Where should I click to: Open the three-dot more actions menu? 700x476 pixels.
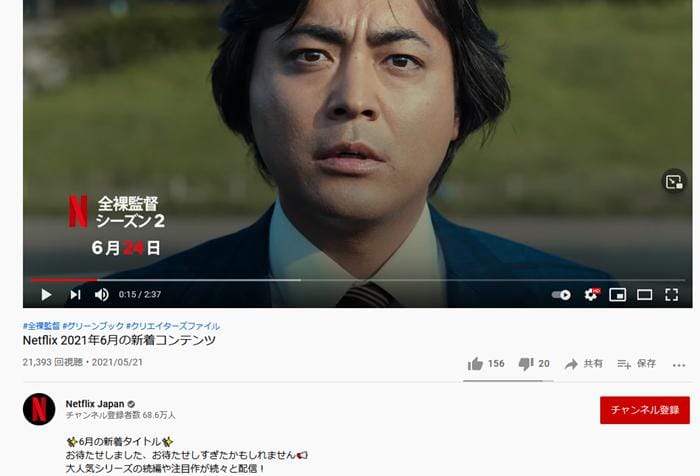coord(679,365)
